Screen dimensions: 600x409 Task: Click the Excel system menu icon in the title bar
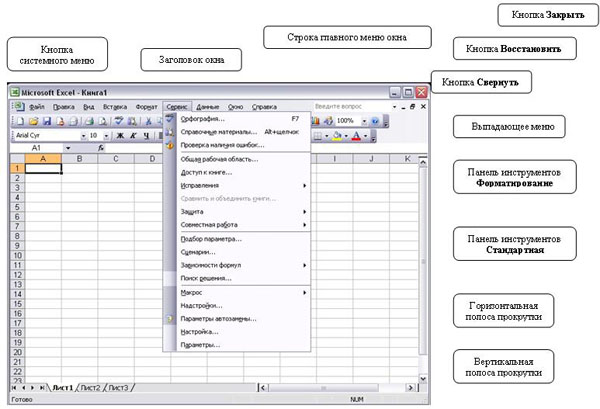coord(15,92)
